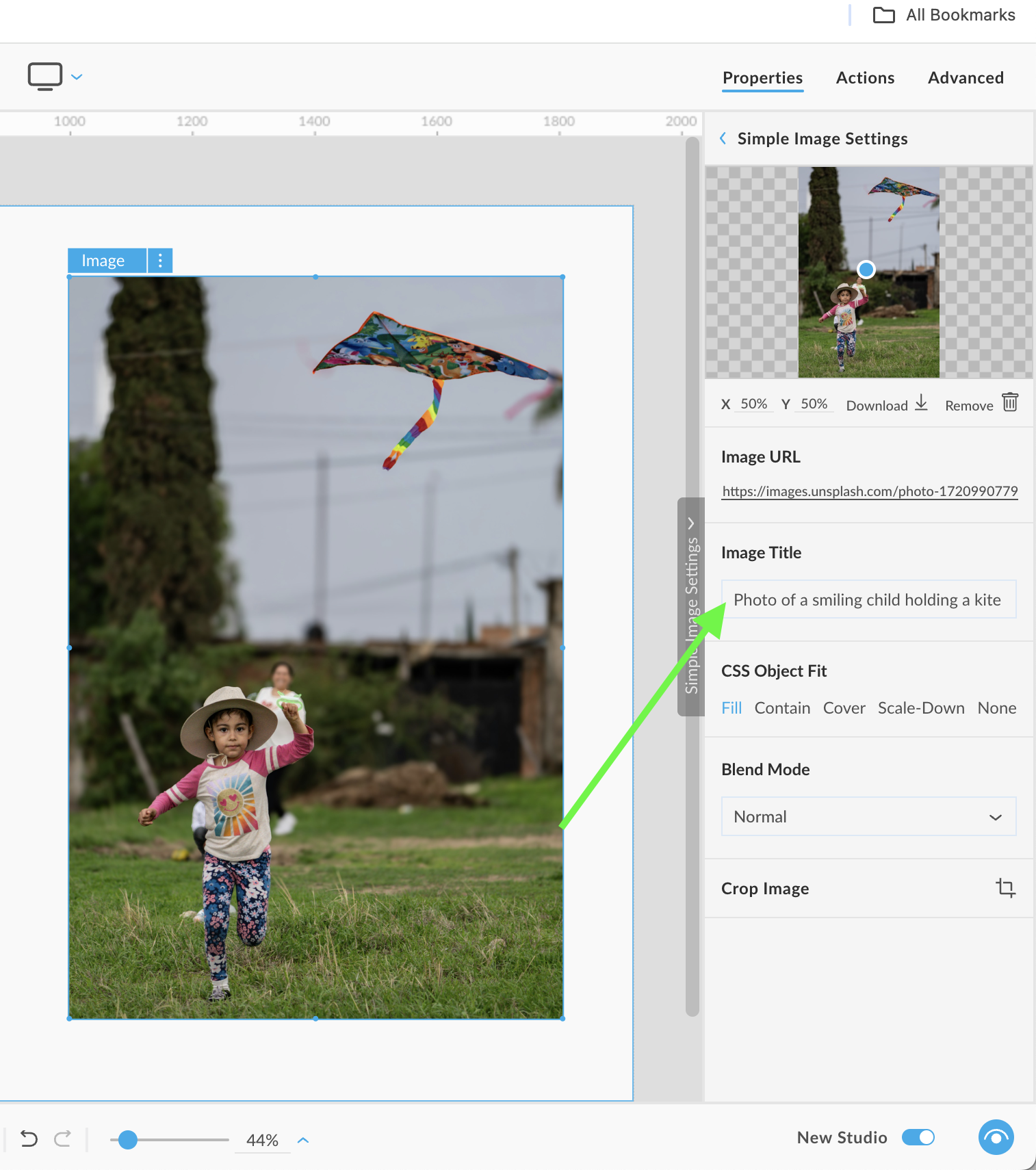
Task: Click the 44% zoom value field
Action: [262, 1141]
